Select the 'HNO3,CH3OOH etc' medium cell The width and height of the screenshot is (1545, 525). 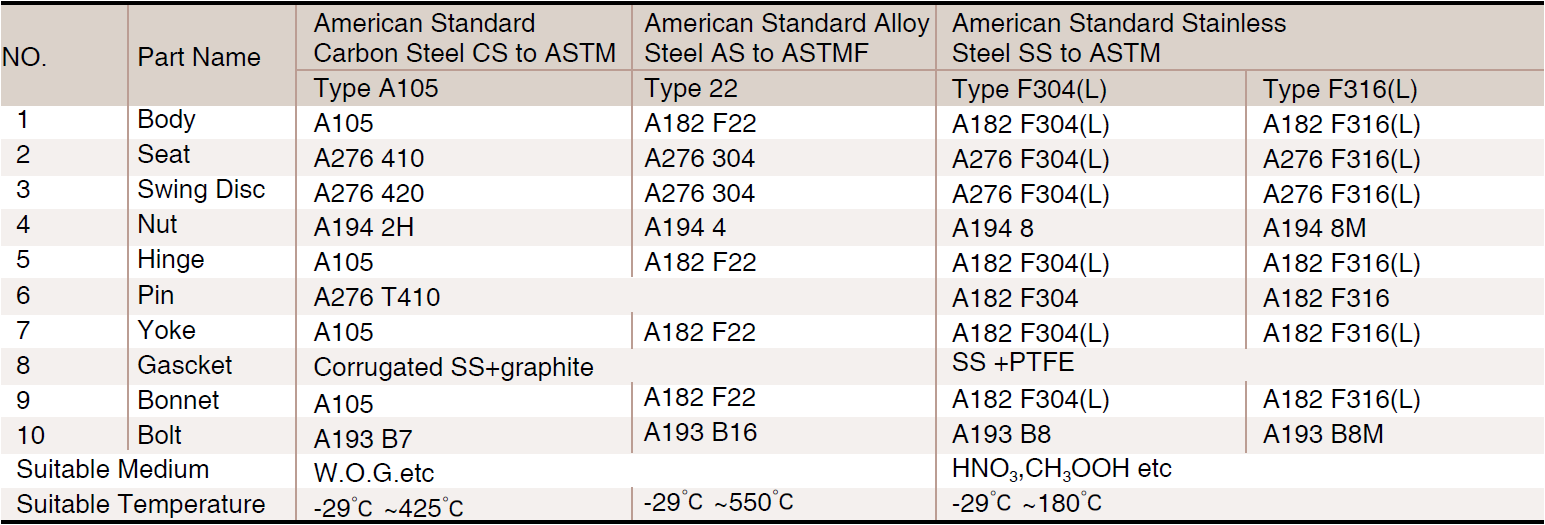(x=1062, y=469)
